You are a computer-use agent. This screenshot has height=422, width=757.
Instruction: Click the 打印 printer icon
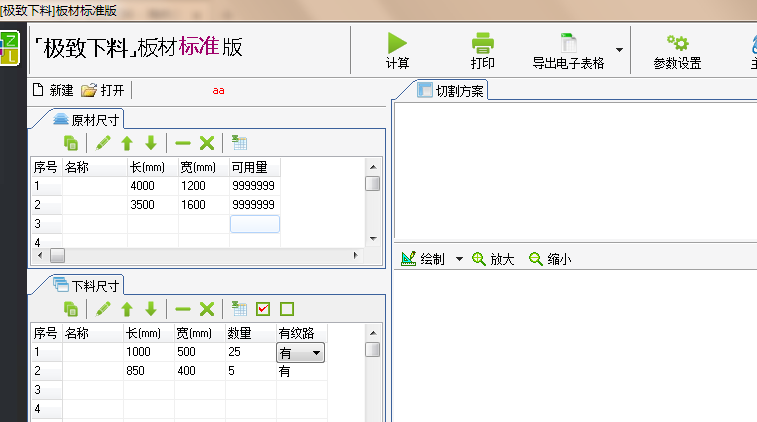coord(482,43)
